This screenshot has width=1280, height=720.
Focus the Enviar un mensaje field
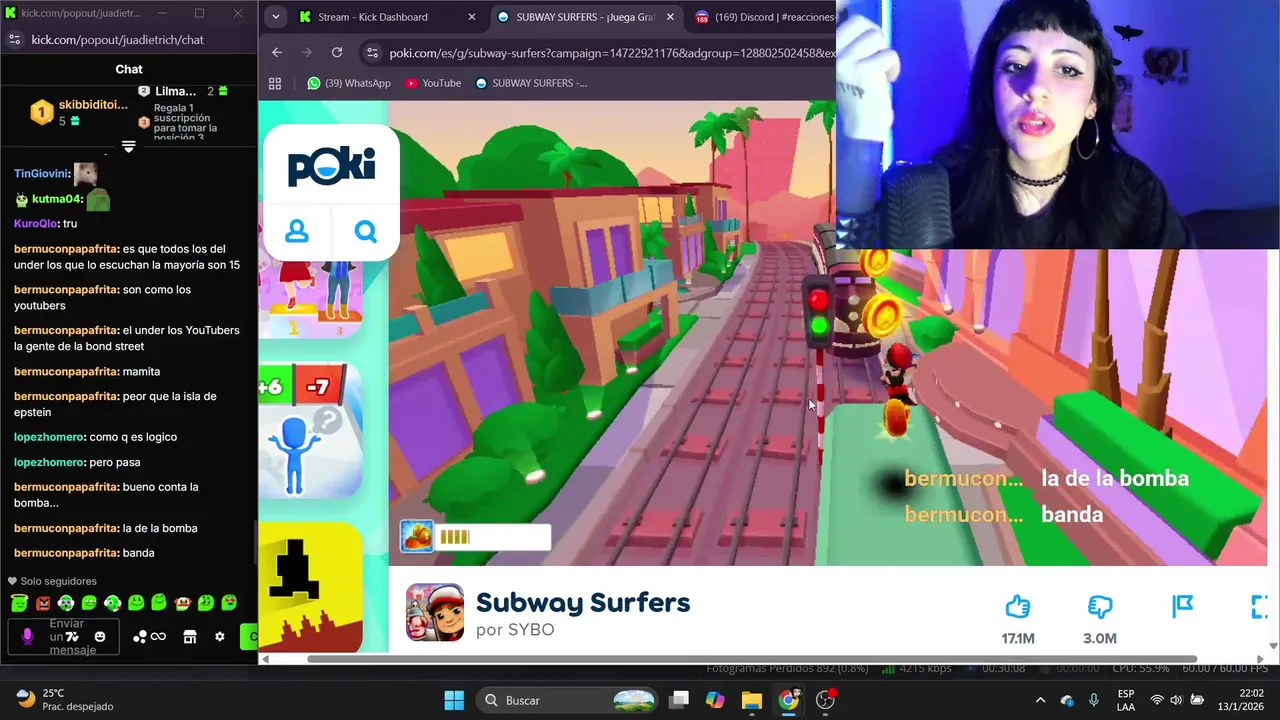63,637
